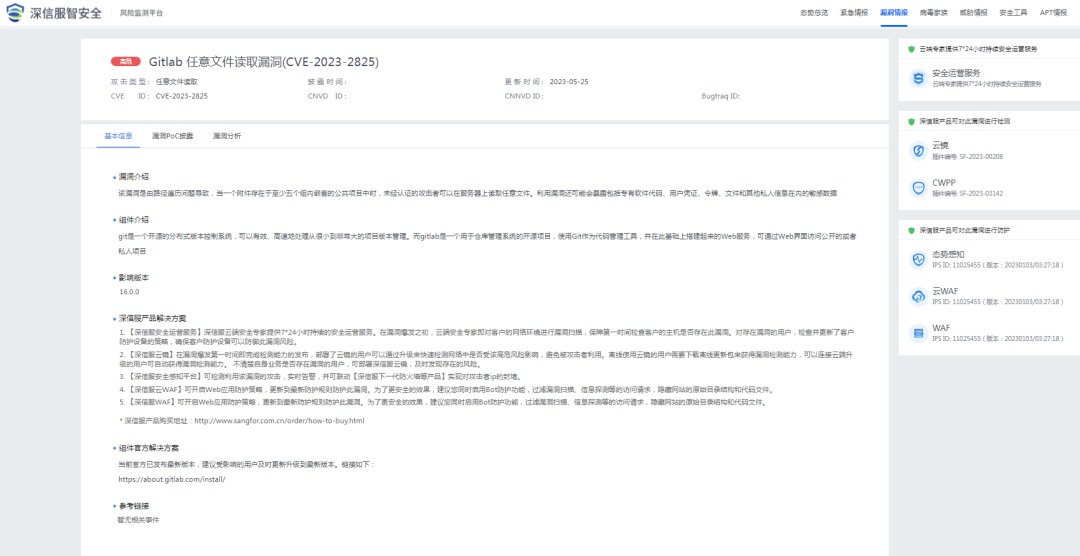Click the green shield beside 进行检测 heading
The height and width of the screenshot is (556, 1080).
click(x=911, y=121)
